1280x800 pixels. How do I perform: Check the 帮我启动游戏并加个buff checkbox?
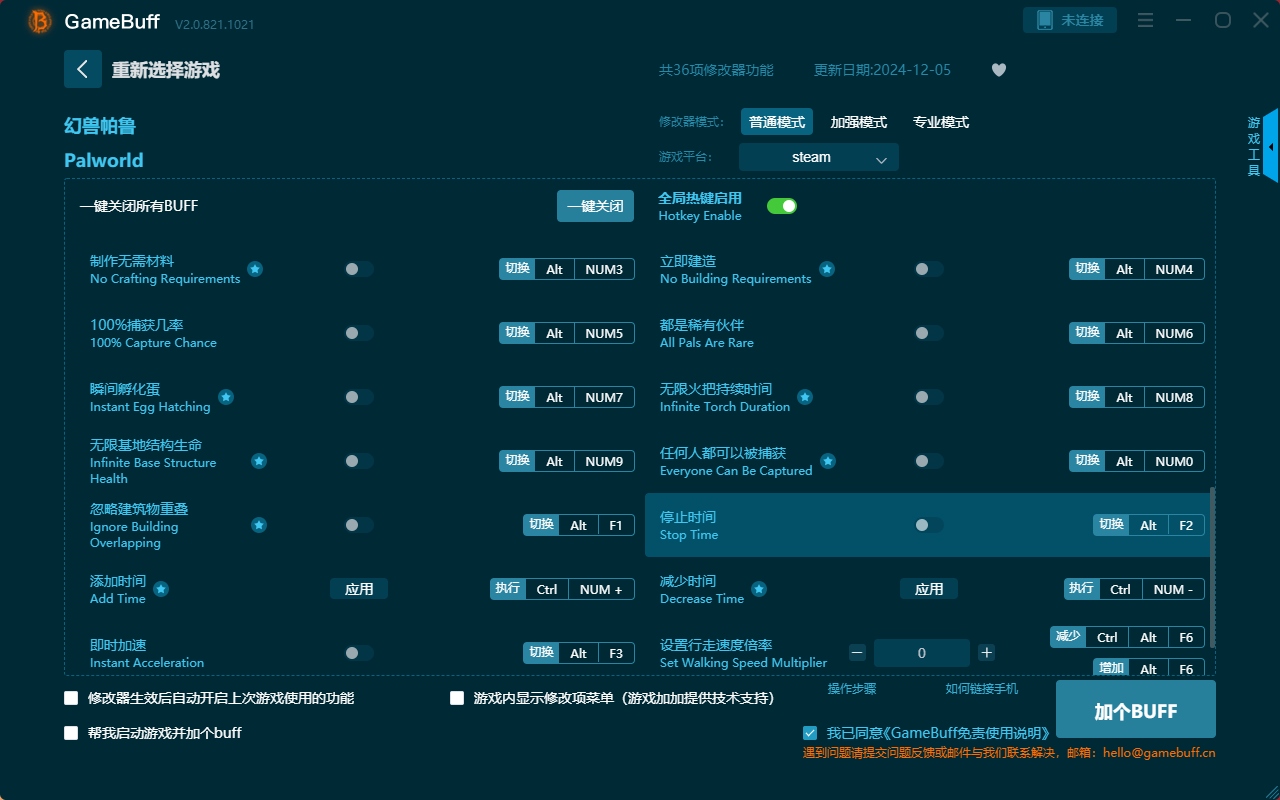(71, 733)
